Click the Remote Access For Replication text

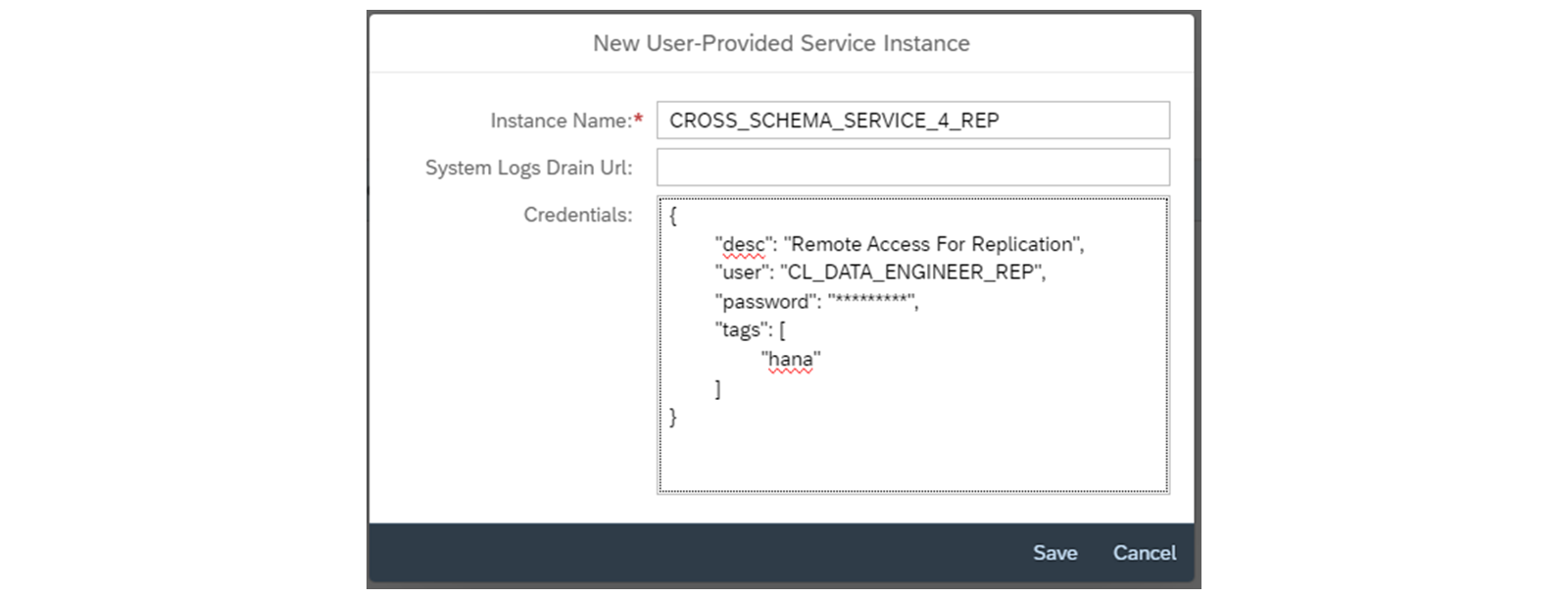[931, 244]
